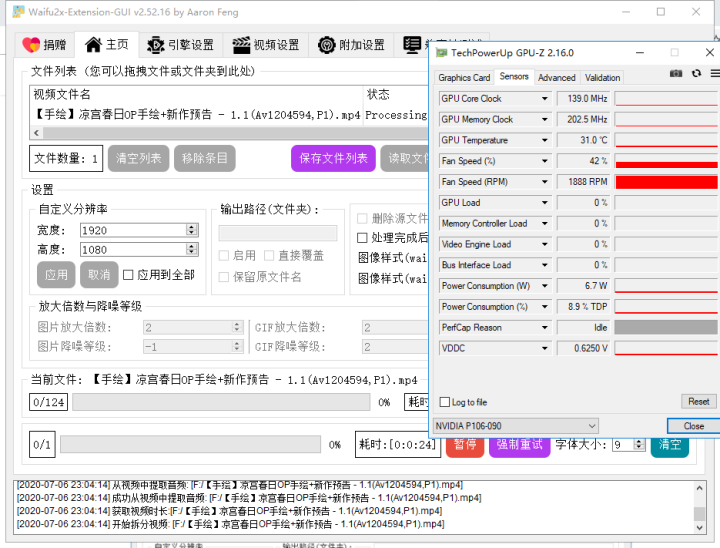Expand the VDDC sensor dropdown

coord(545,348)
